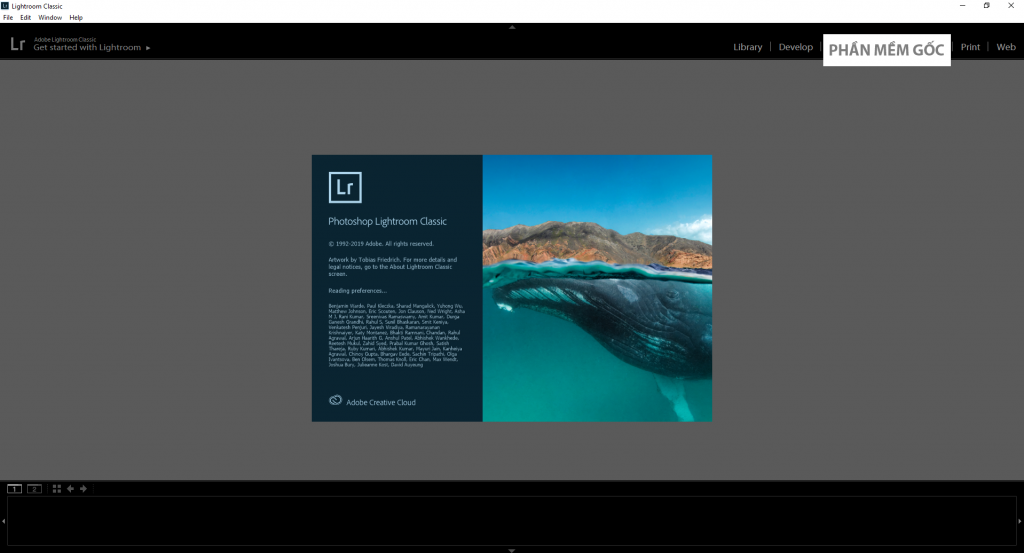Image resolution: width=1024 pixels, height=553 pixels.
Task: Collapse the top module panel arrow
Action: 512,27
